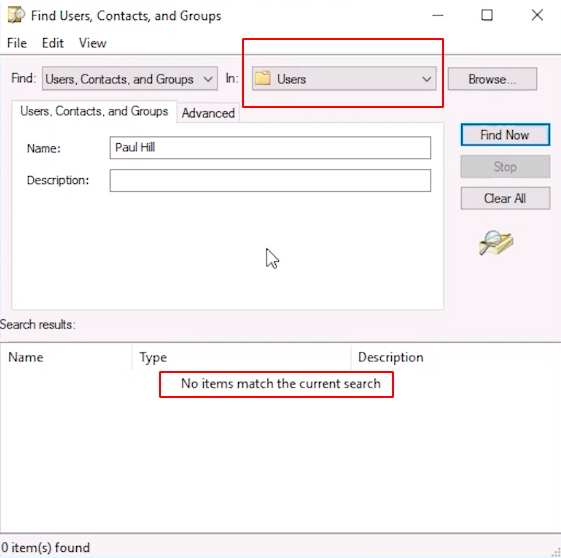Expand the Find type dropdown
This screenshot has width=561, height=558.
pos(130,78)
